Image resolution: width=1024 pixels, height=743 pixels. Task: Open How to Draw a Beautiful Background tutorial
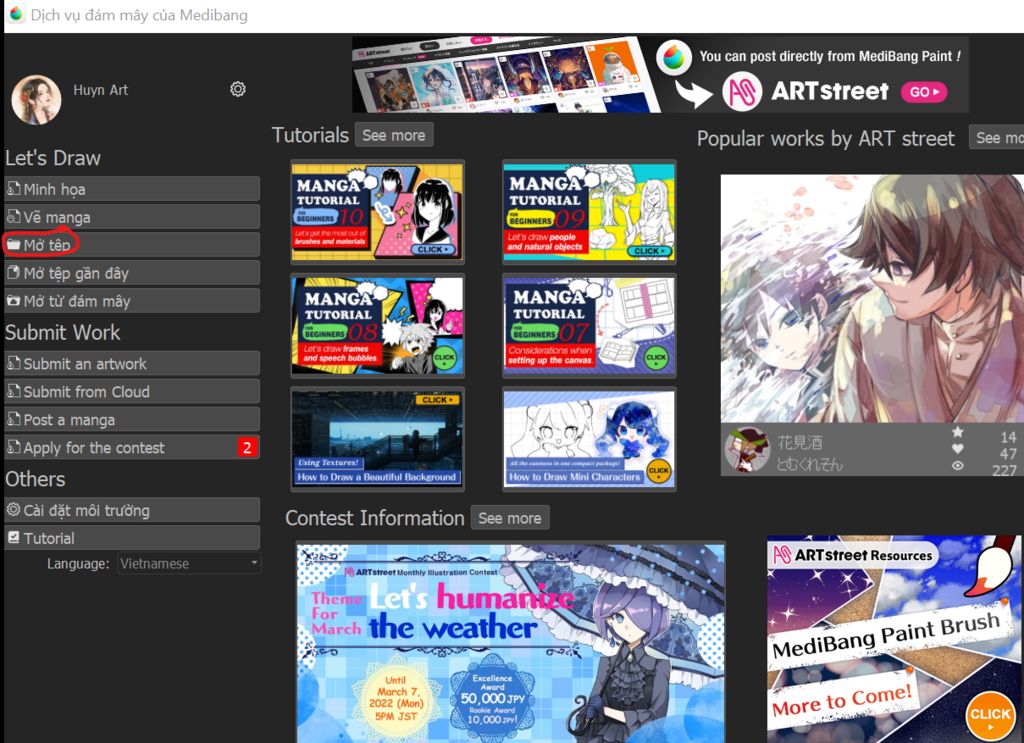pos(377,439)
